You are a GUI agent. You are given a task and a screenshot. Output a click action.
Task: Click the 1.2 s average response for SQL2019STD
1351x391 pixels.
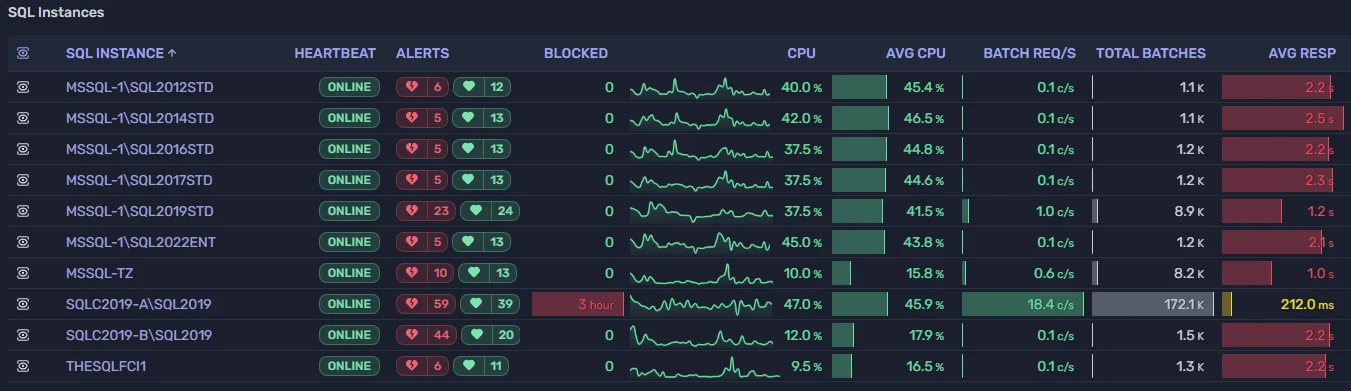1320,211
